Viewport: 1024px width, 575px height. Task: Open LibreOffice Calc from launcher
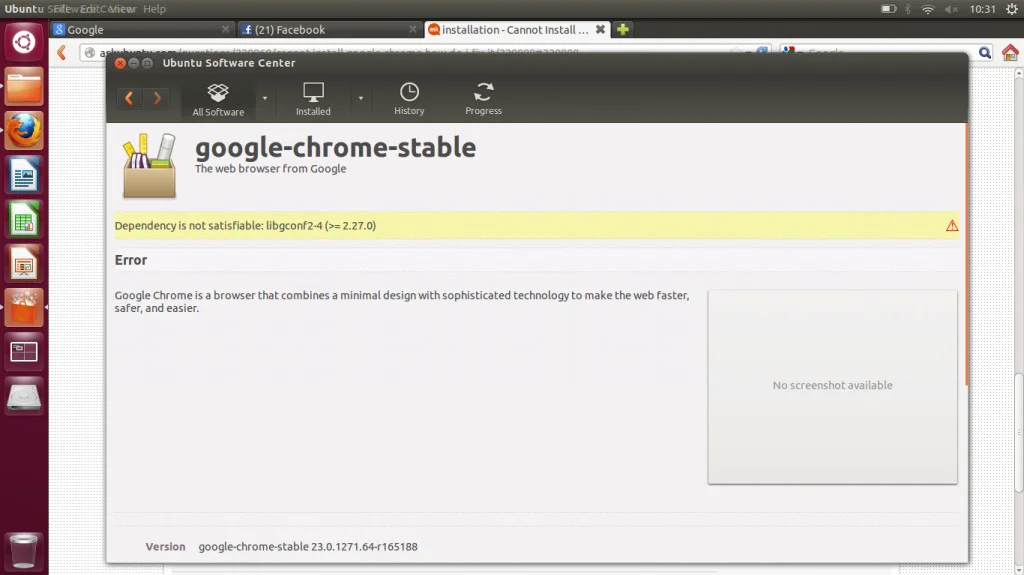pos(24,219)
